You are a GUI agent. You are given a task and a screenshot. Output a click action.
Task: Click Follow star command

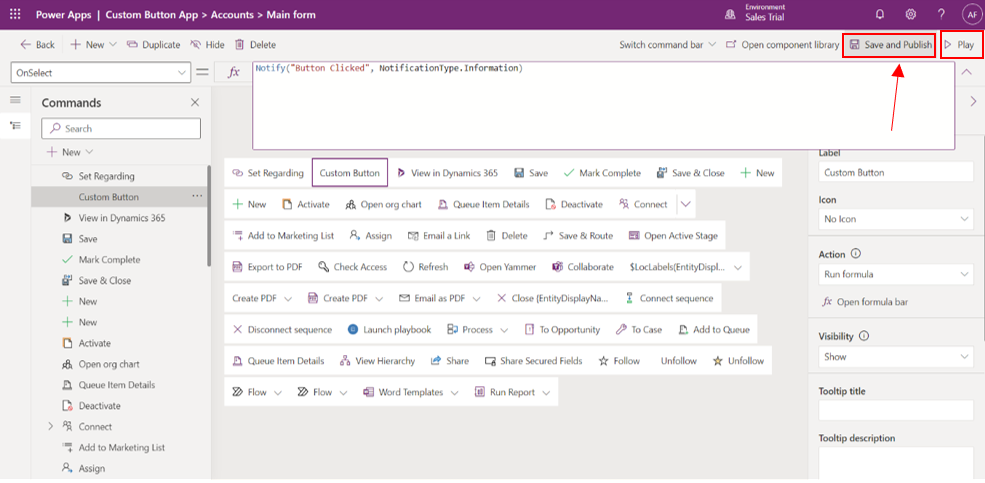619,361
